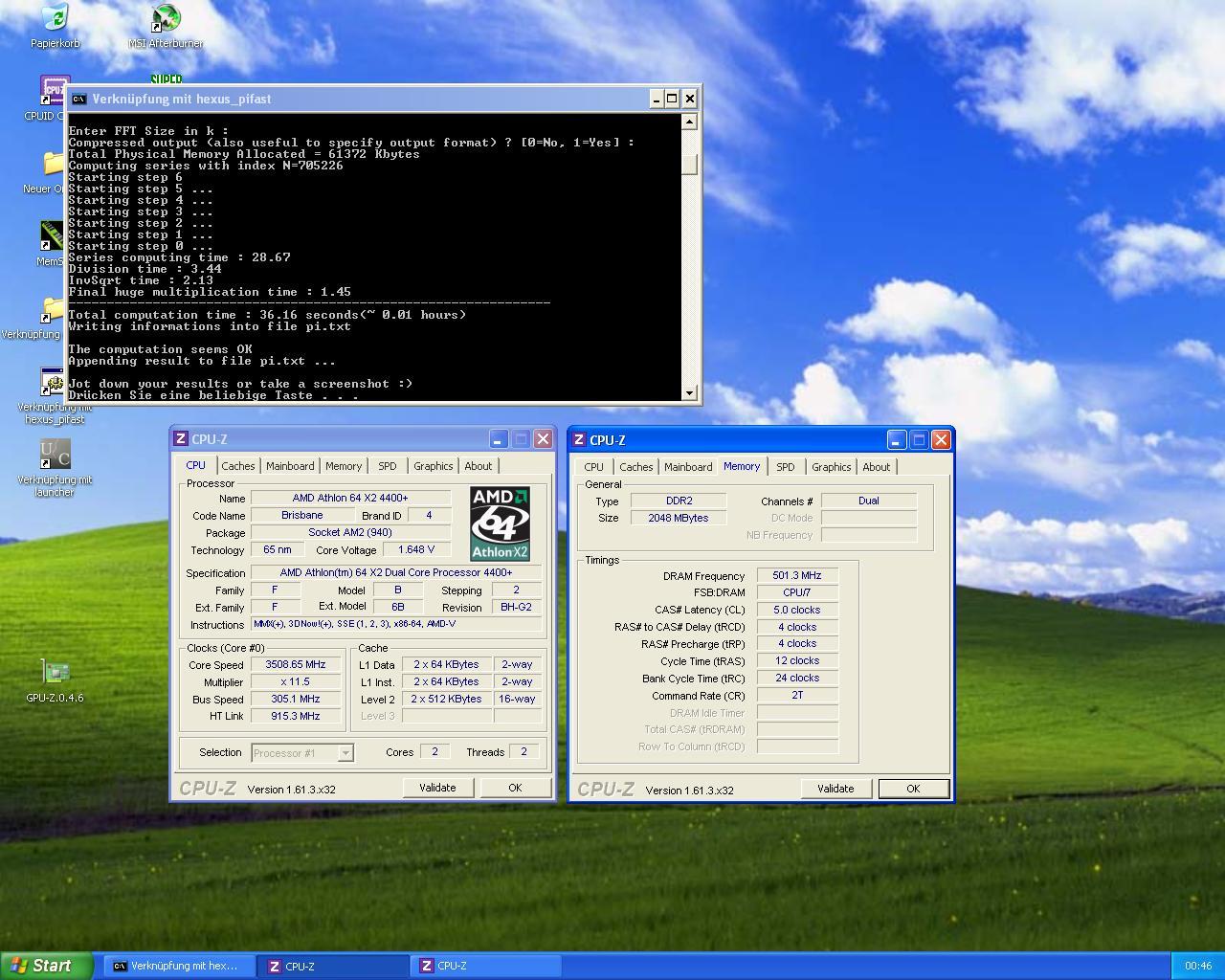Image resolution: width=1225 pixels, height=980 pixels.
Task: Click Validate in right CPU-Z window
Action: coord(835,789)
